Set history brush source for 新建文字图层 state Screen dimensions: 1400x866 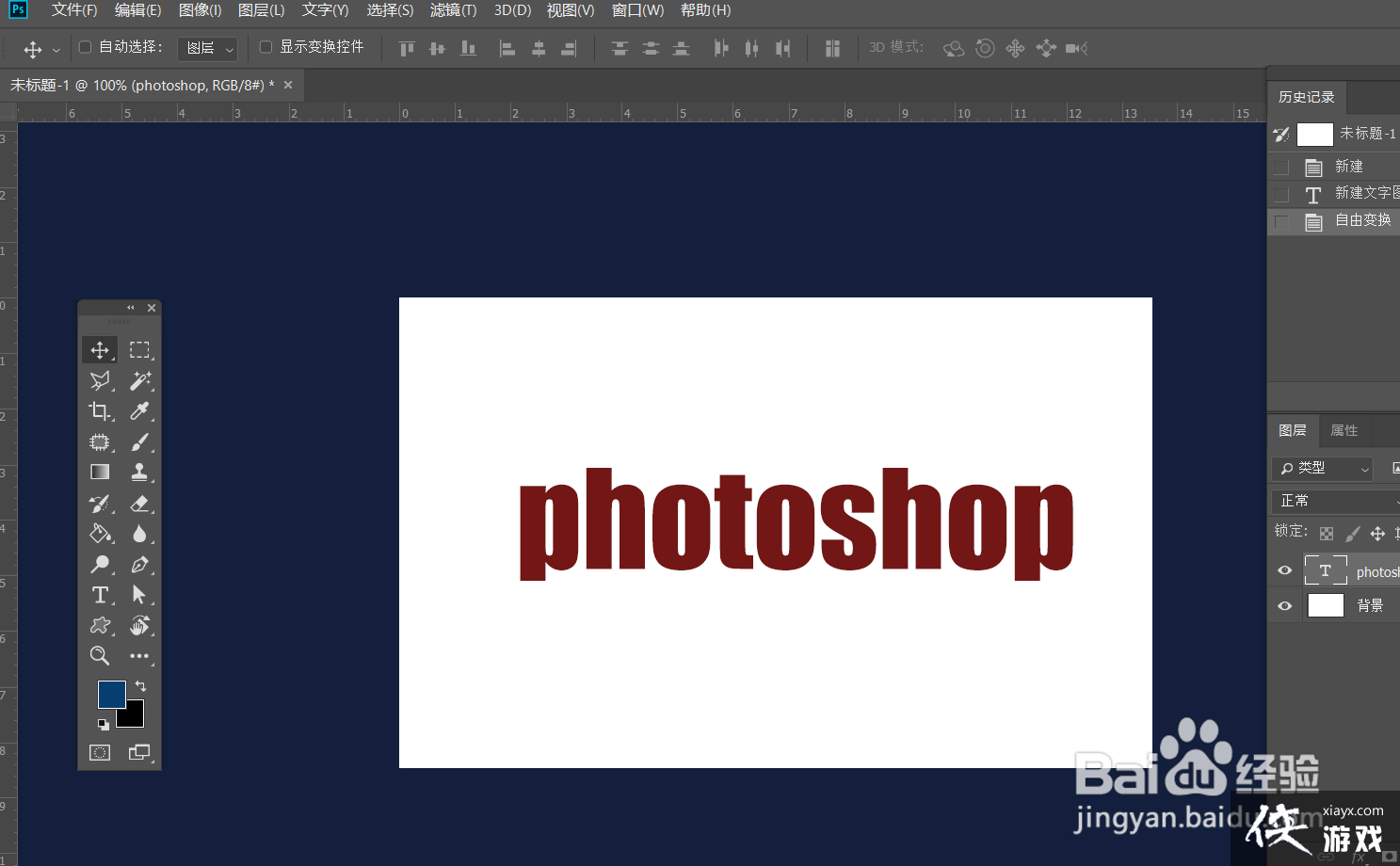(x=1281, y=194)
